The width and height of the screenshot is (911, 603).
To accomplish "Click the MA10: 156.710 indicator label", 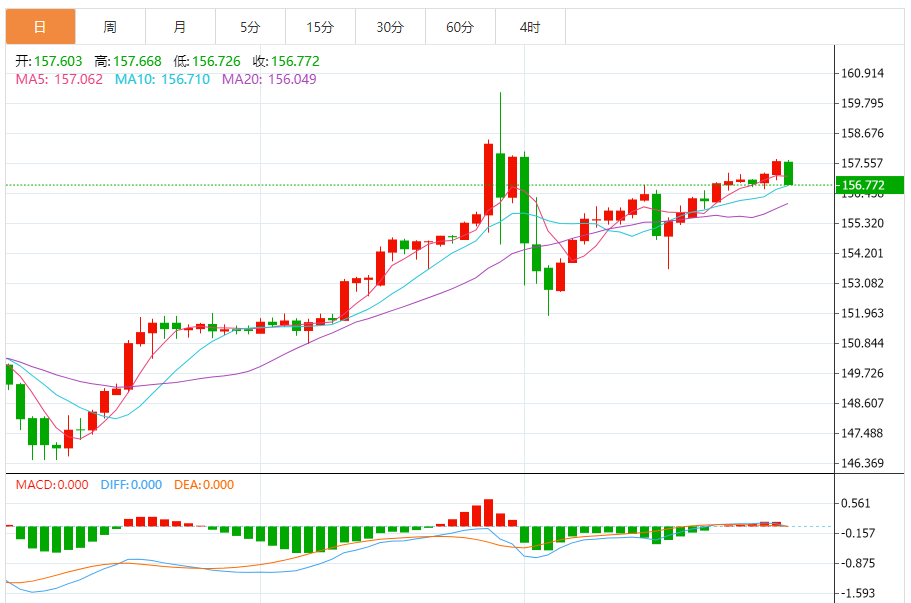I will click(162, 79).
